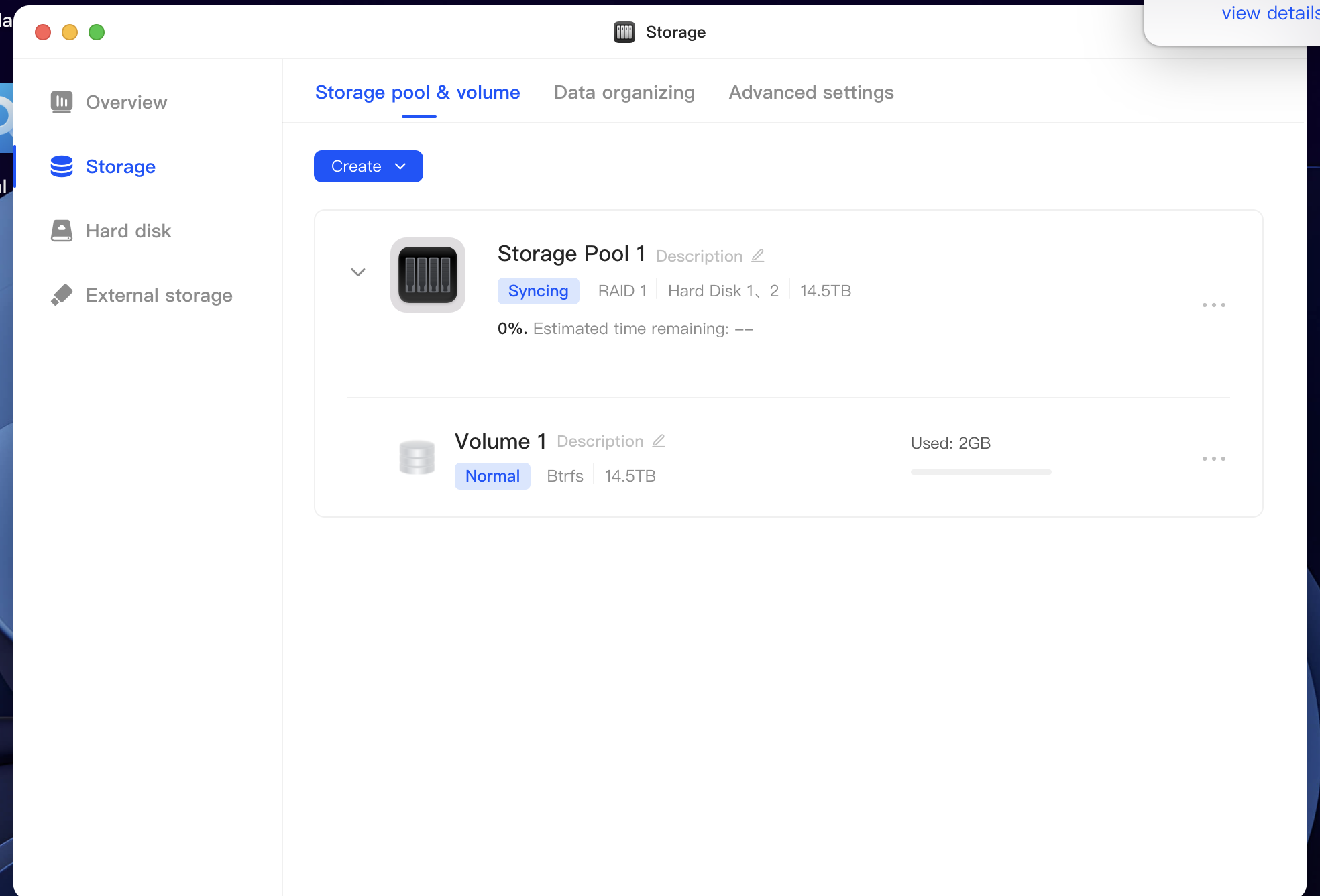1320x896 pixels.
Task: Click the Normal status badge of Volume 1
Action: (x=492, y=476)
